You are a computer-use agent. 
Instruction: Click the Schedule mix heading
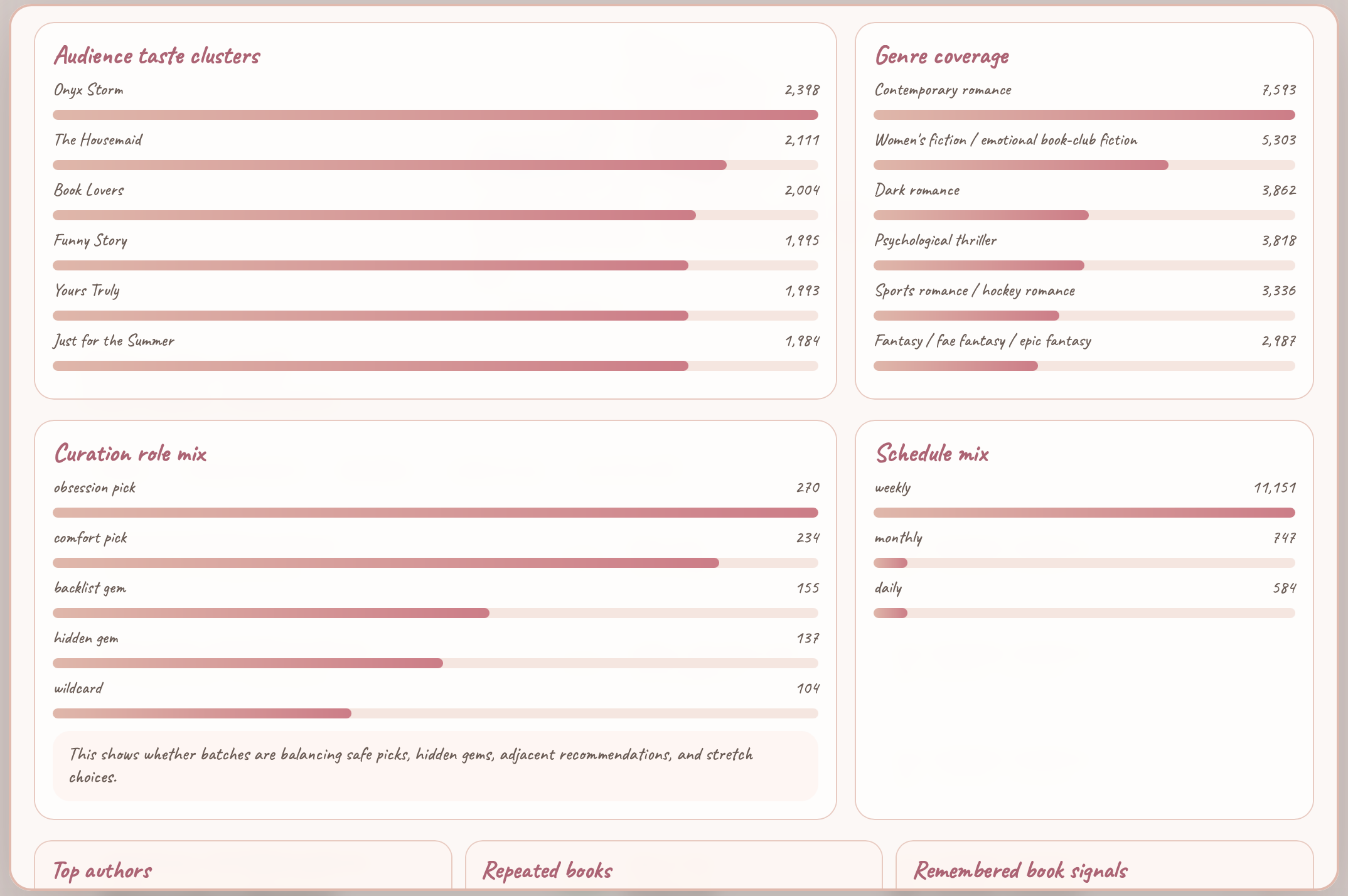tap(932, 454)
